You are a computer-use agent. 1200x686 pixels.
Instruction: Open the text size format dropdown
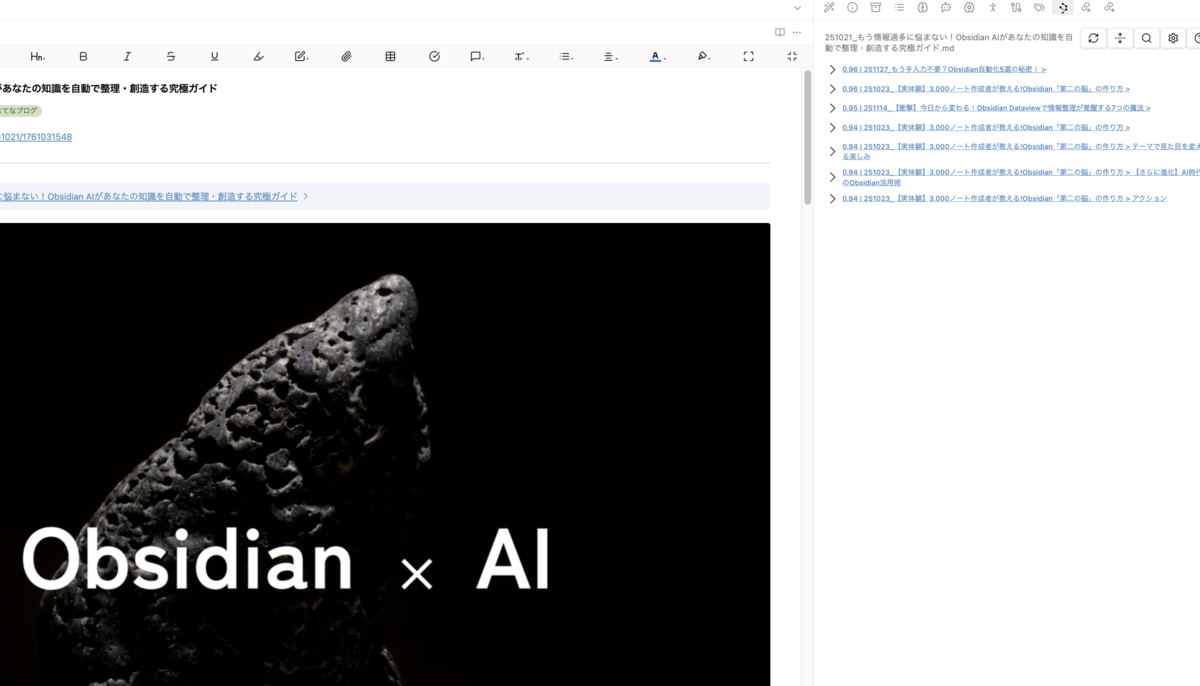[x=521, y=57]
